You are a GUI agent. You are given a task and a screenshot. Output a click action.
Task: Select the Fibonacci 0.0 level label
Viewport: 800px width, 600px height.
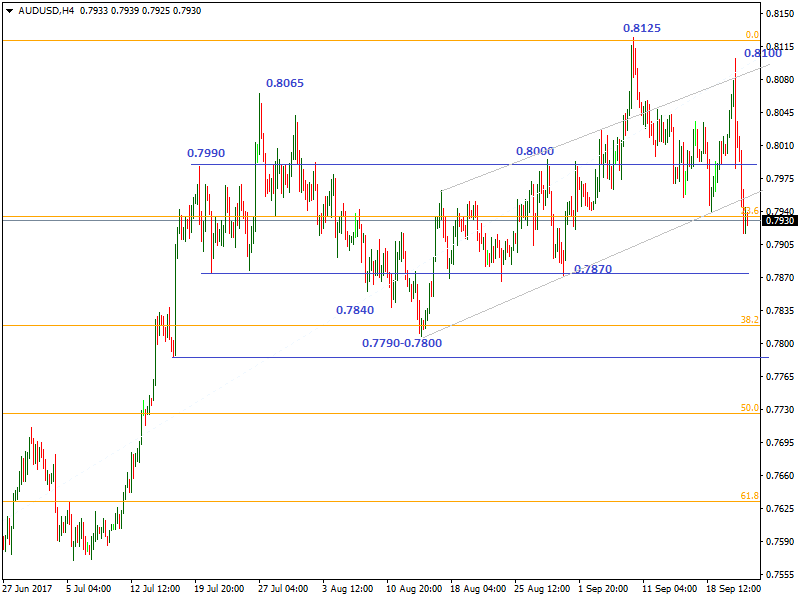751,35
